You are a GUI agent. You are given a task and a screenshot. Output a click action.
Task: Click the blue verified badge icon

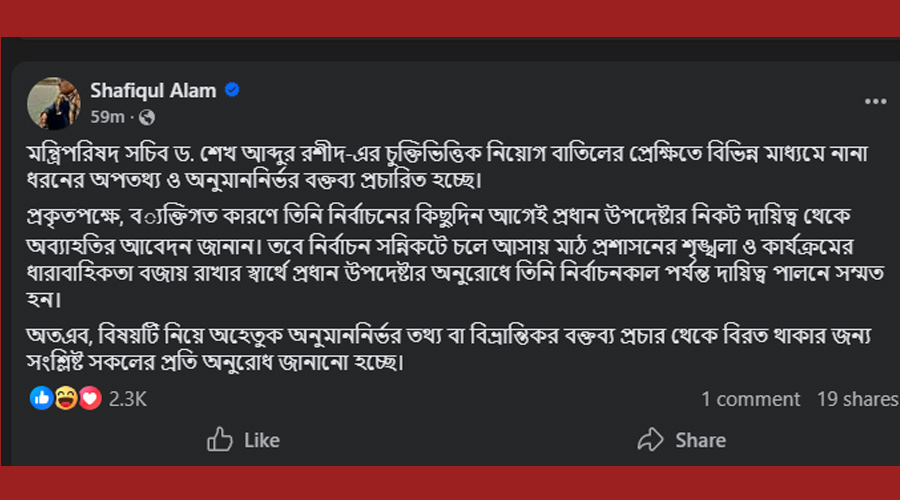pyautogui.click(x=232, y=91)
